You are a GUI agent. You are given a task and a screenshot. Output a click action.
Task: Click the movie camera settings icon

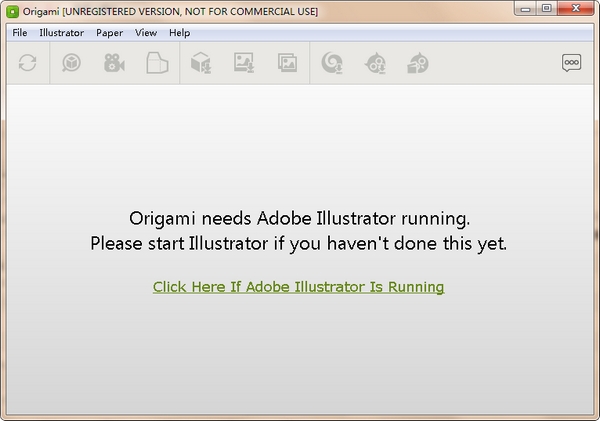pyautogui.click(x=114, y=63)
